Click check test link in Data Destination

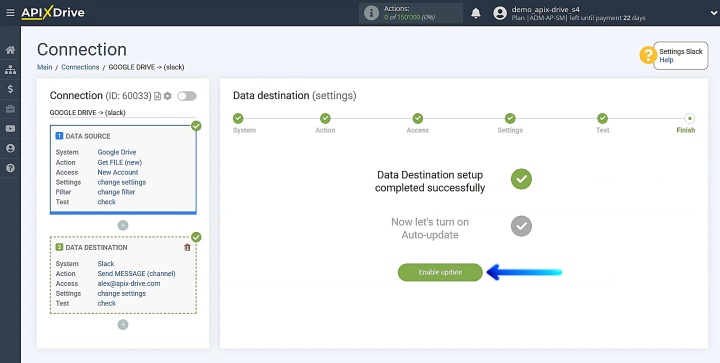pos(107,303)
